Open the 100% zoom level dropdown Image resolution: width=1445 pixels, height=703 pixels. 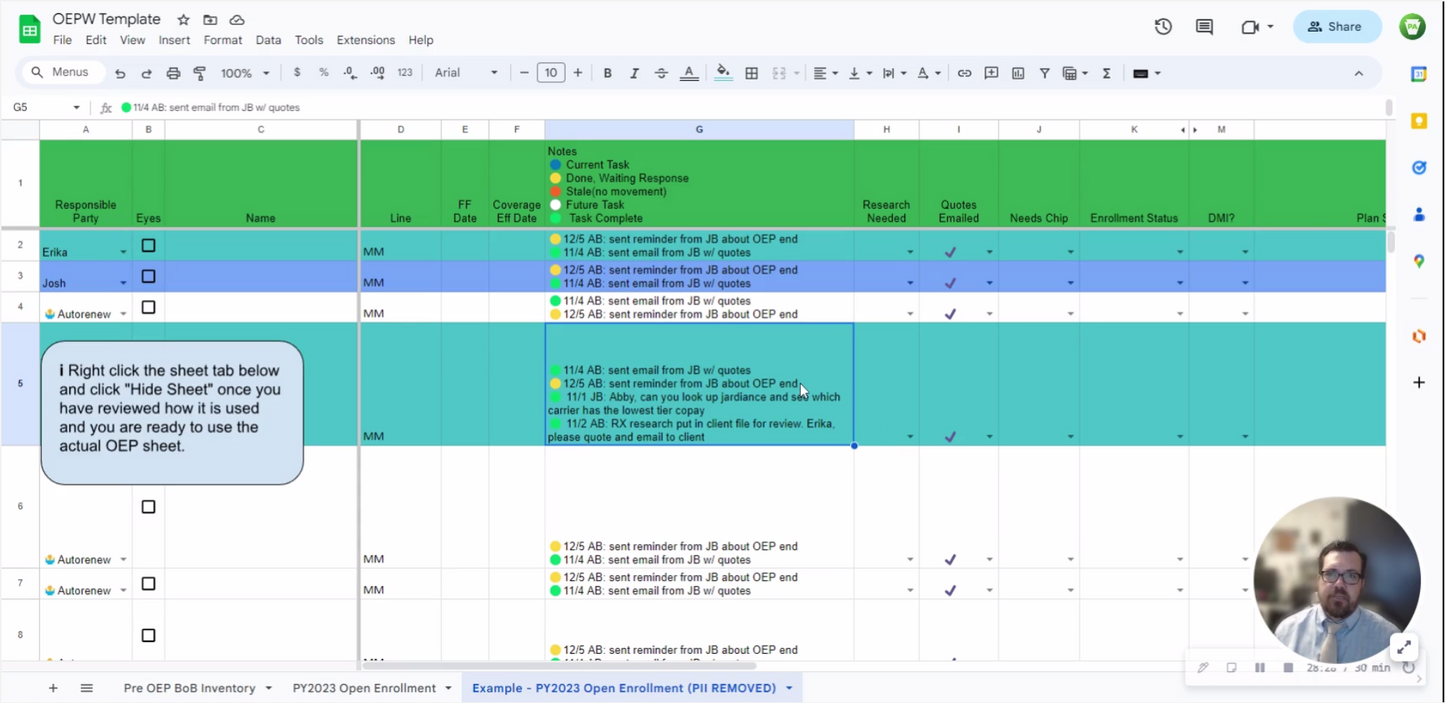click(x=245, y=73)
